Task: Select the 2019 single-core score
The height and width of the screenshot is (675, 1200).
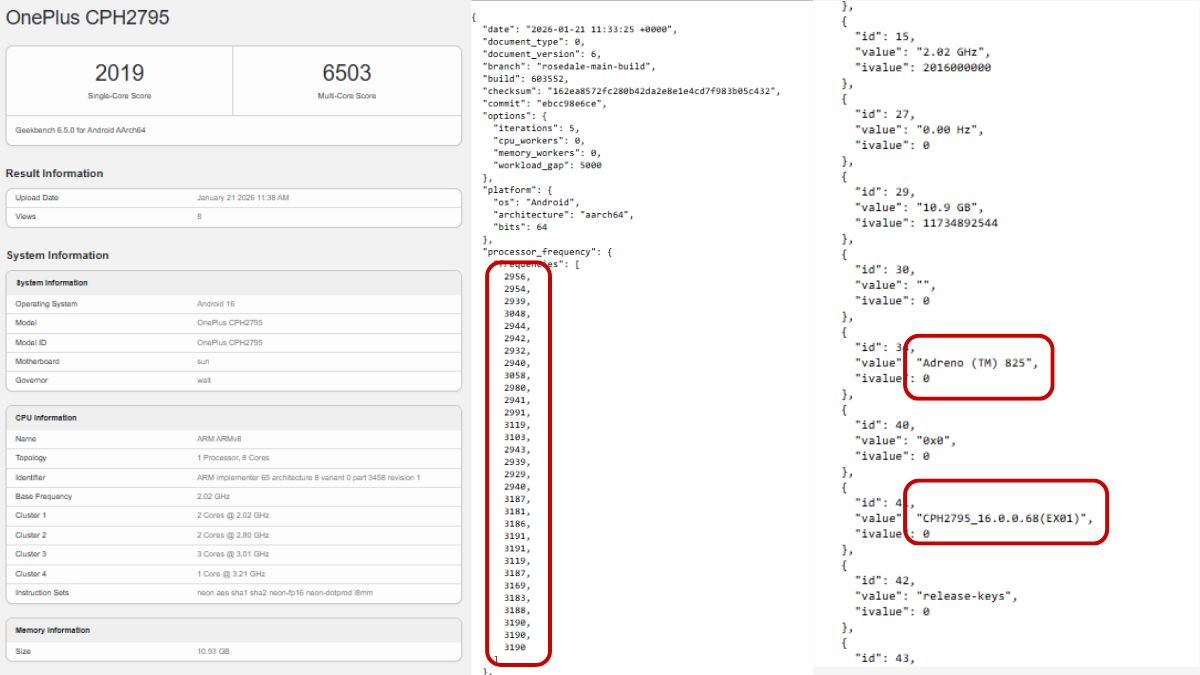Action: tap(119, 73)
